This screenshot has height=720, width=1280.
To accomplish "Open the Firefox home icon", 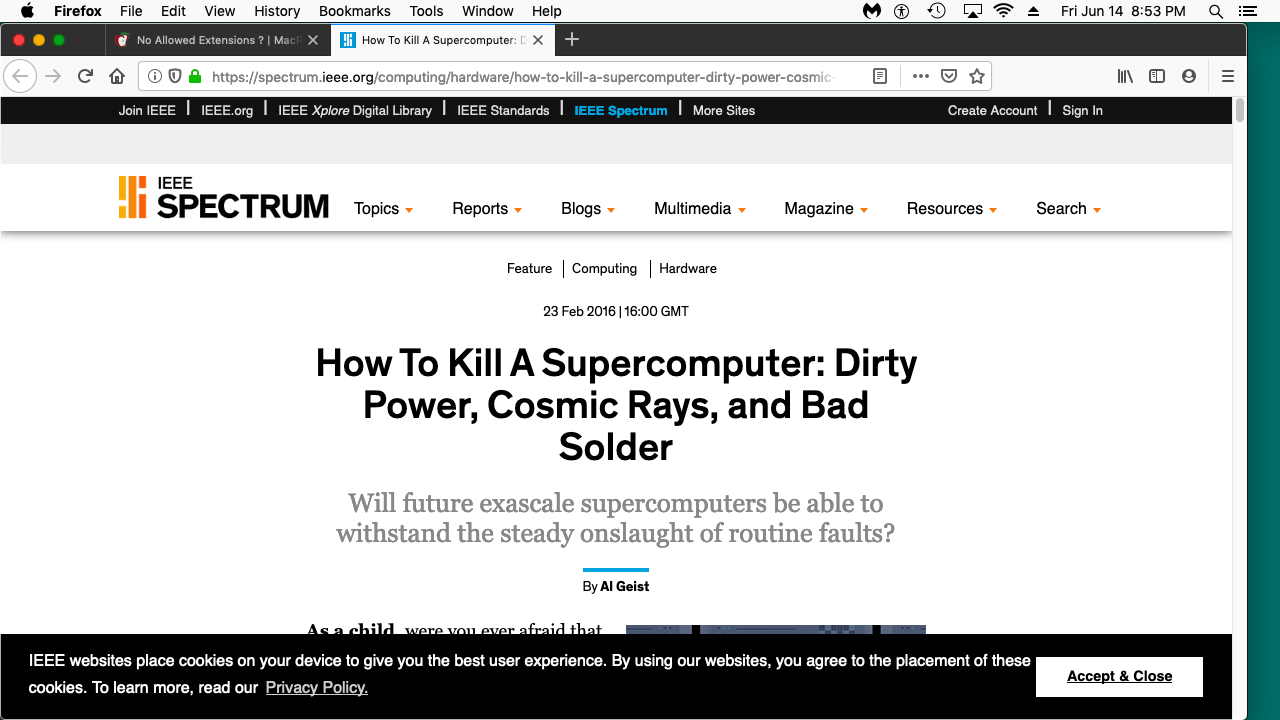I will [117, 76].
